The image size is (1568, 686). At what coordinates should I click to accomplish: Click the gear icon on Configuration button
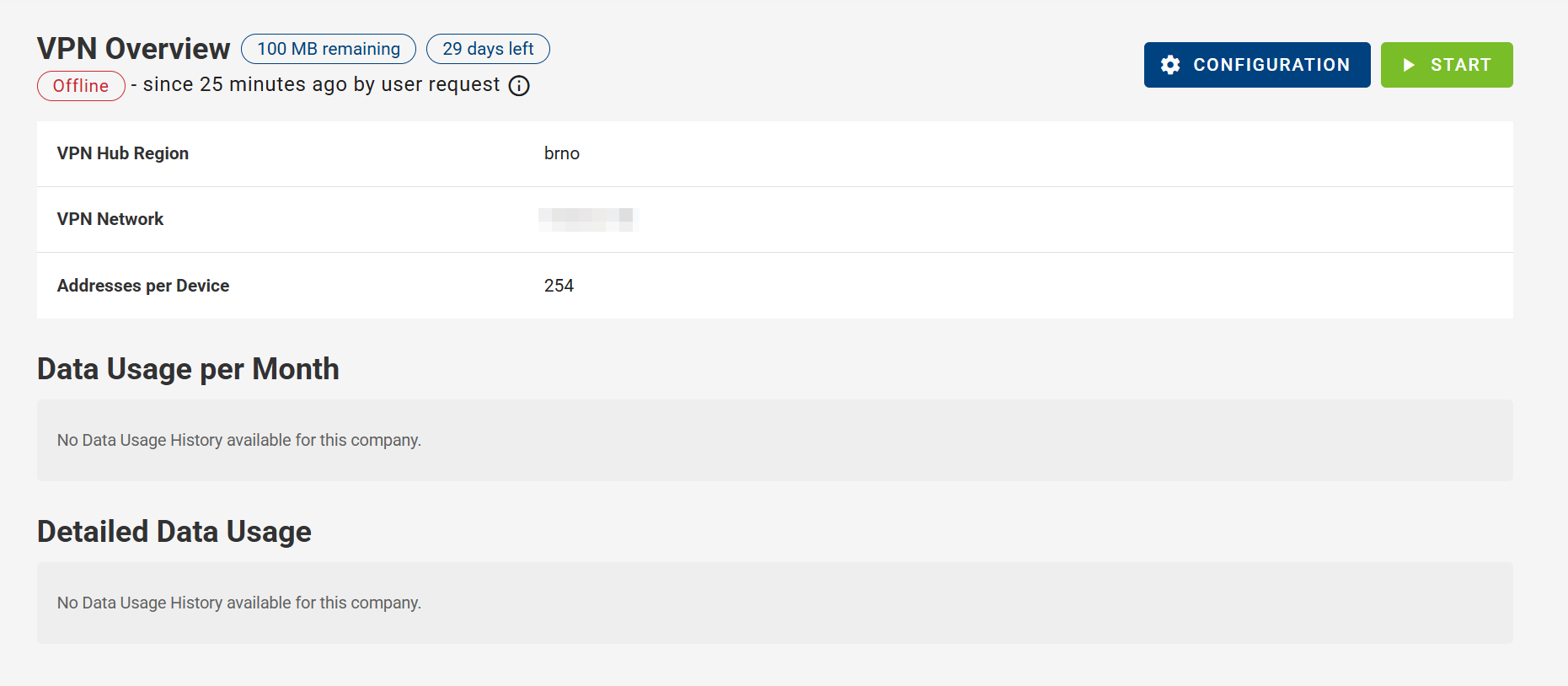tap(1170, 65)
